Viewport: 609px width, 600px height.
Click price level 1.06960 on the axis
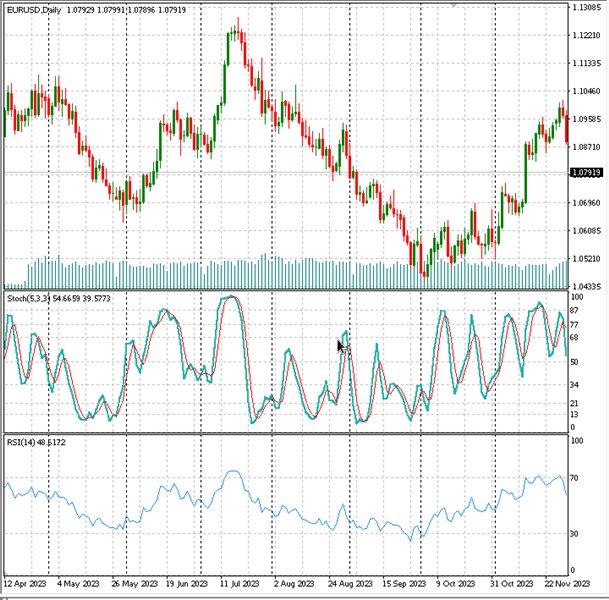click(x=587, y=203)
